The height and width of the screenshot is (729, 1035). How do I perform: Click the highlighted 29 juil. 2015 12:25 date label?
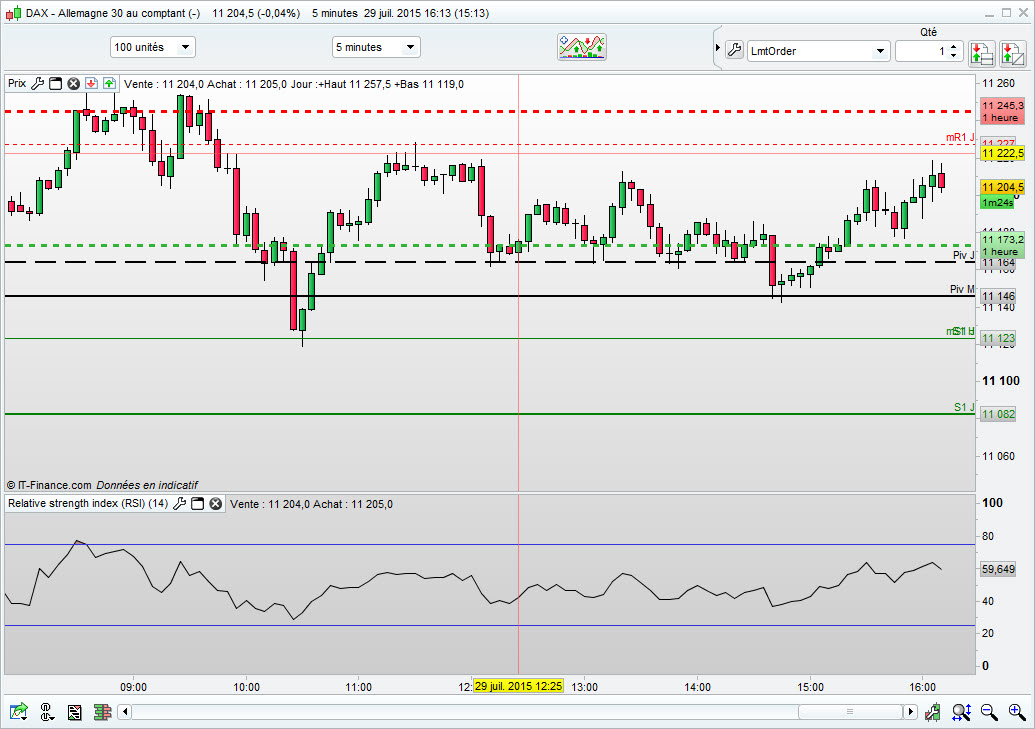coord(518,686)
